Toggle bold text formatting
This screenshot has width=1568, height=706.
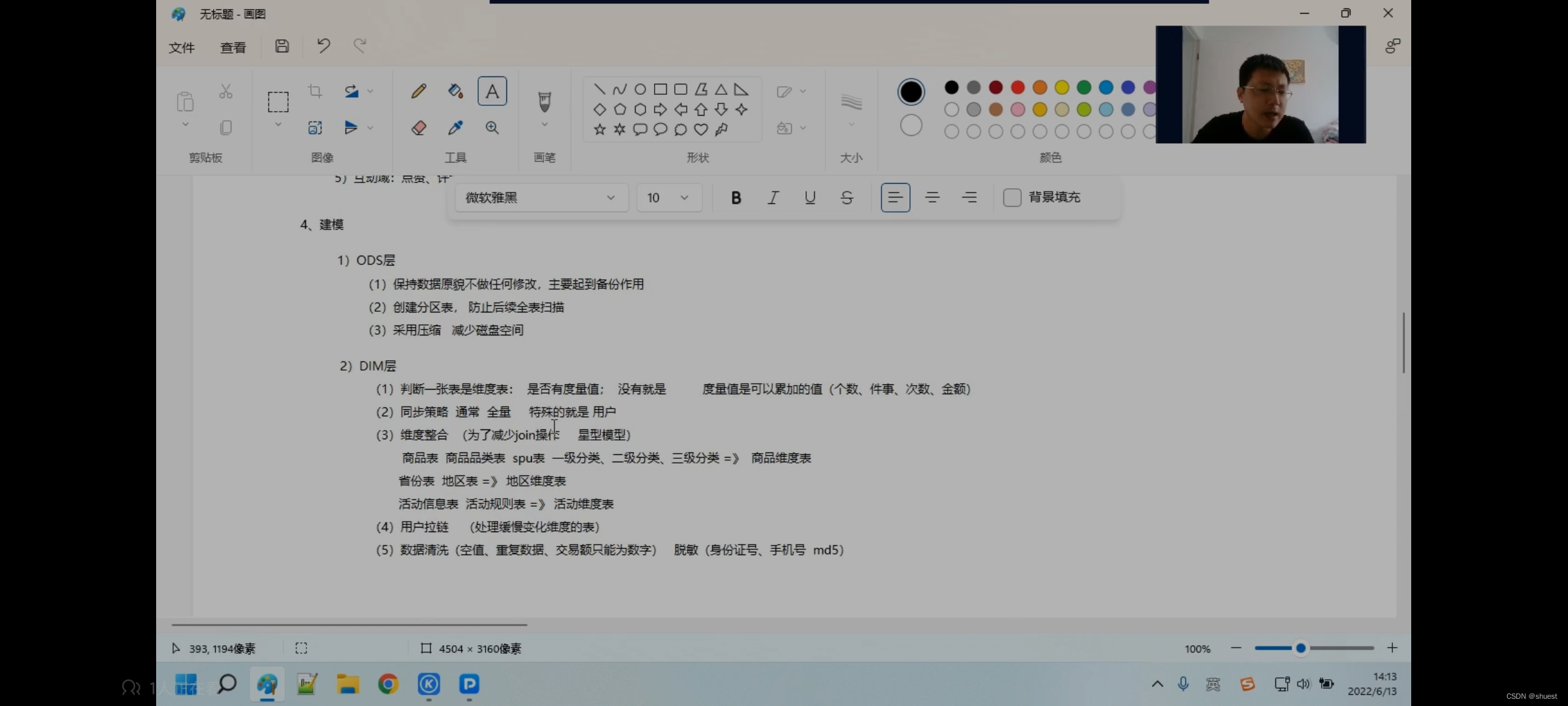pos(736,197)
